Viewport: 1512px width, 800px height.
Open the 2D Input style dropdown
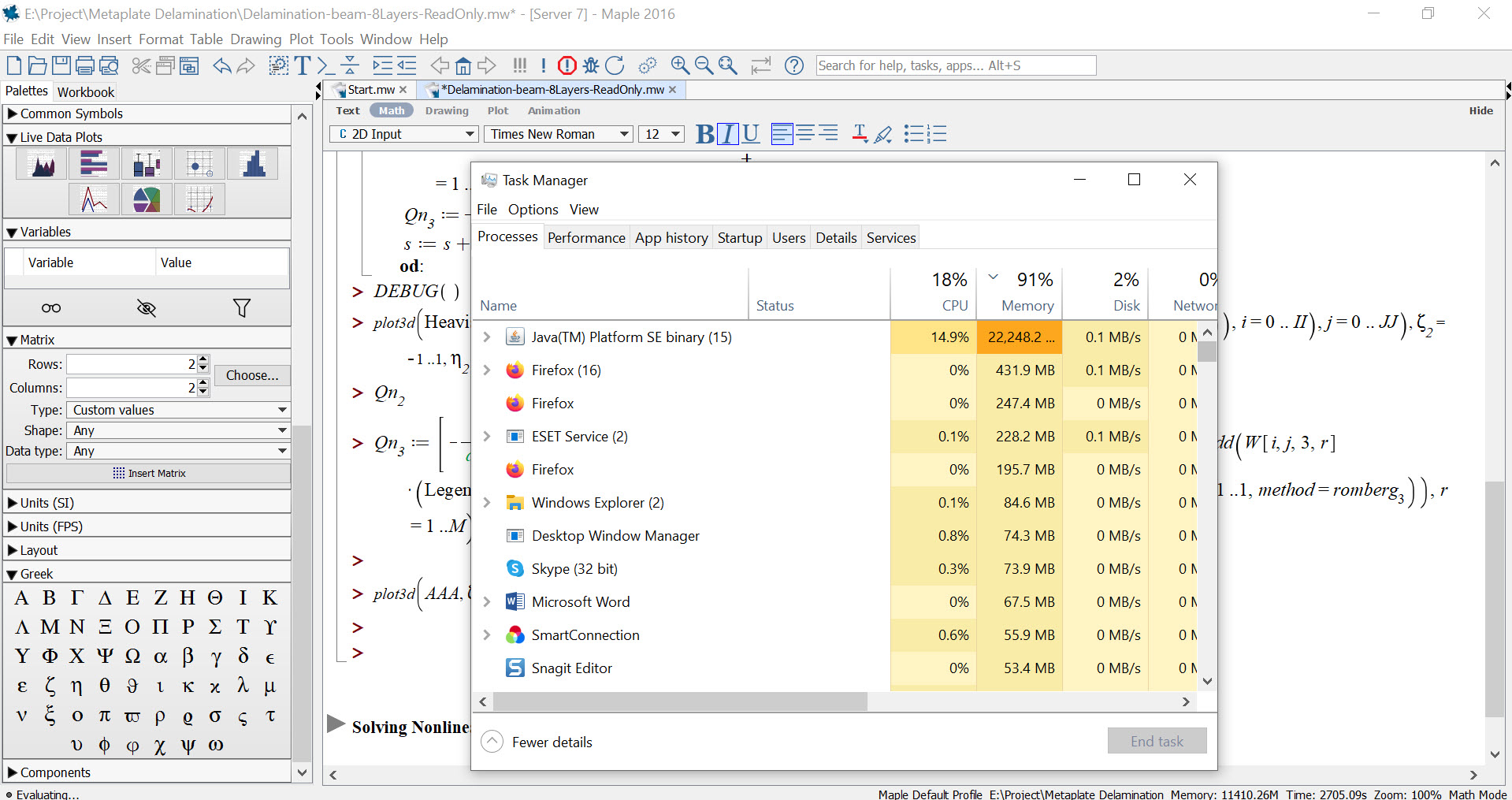click(x=404, y=134)
